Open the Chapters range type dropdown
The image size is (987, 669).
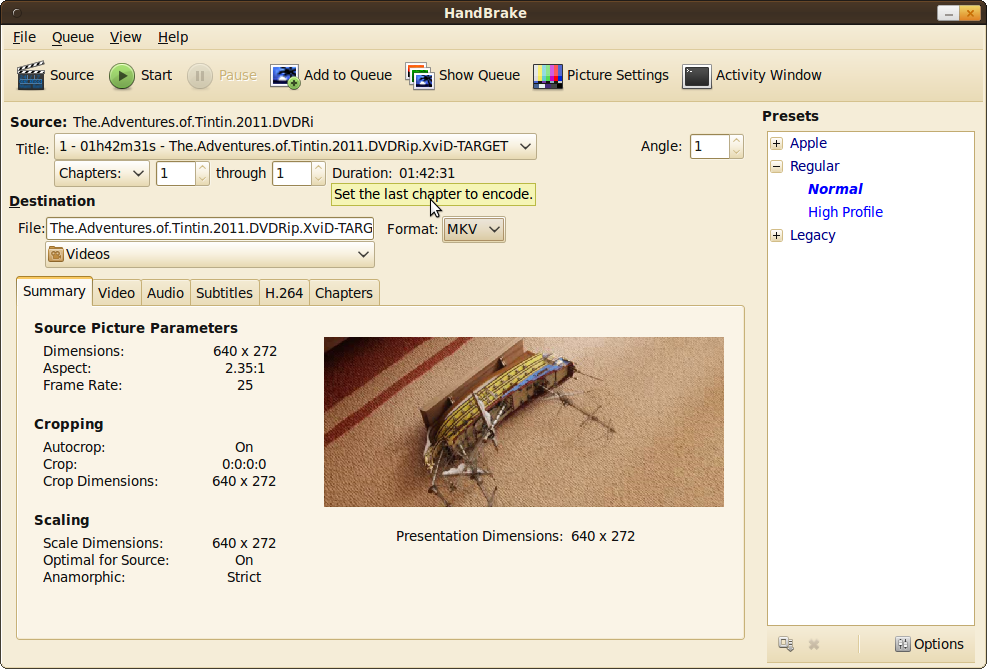102,173
